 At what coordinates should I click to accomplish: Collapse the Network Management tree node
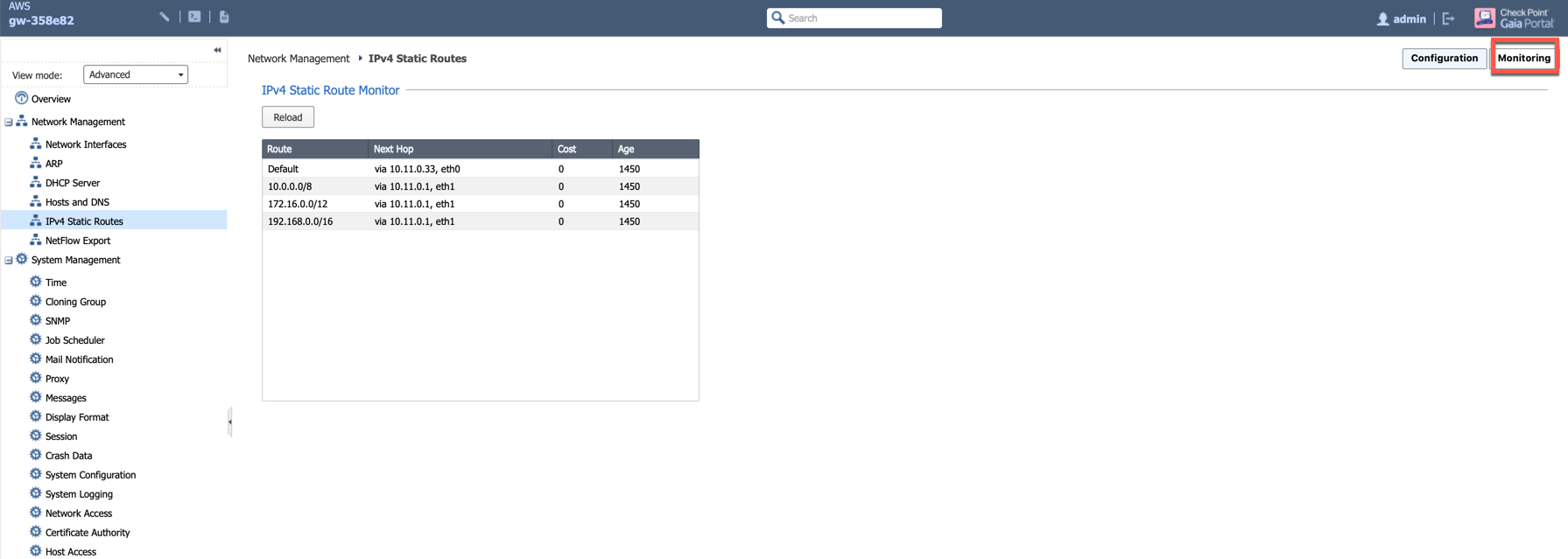[x=9, y=122]
